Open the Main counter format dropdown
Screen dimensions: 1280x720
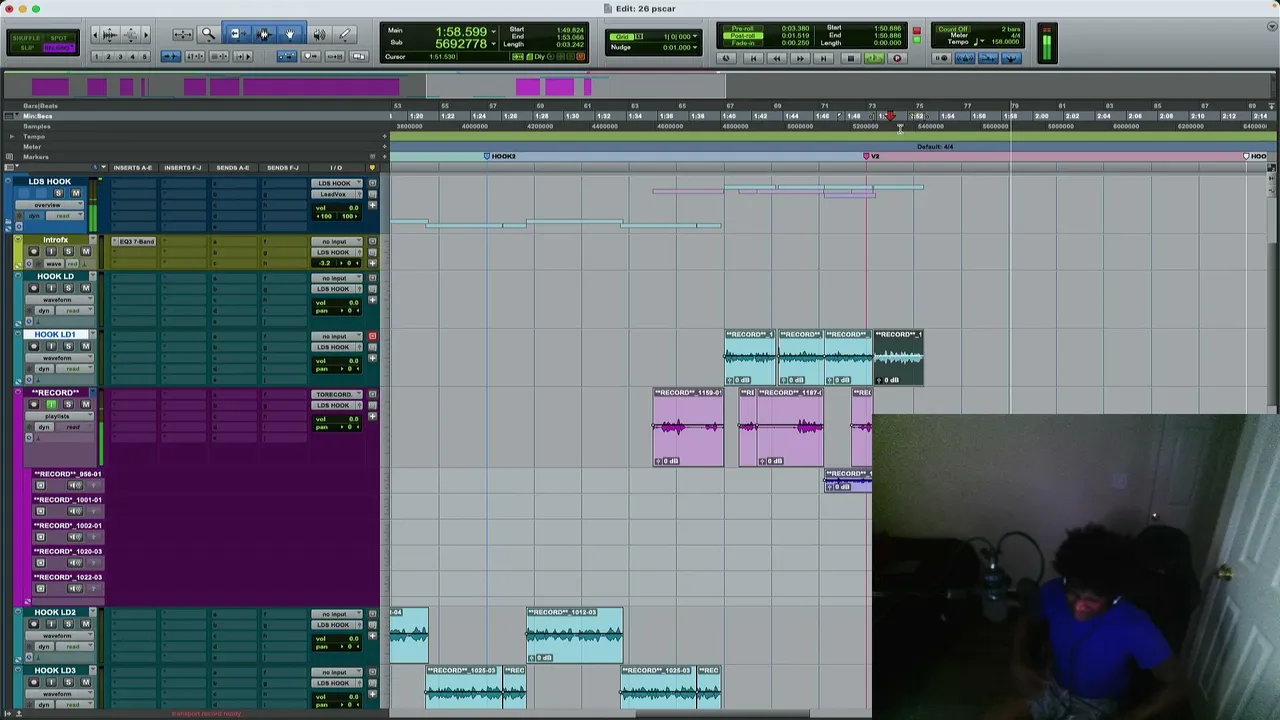point(492,31)
